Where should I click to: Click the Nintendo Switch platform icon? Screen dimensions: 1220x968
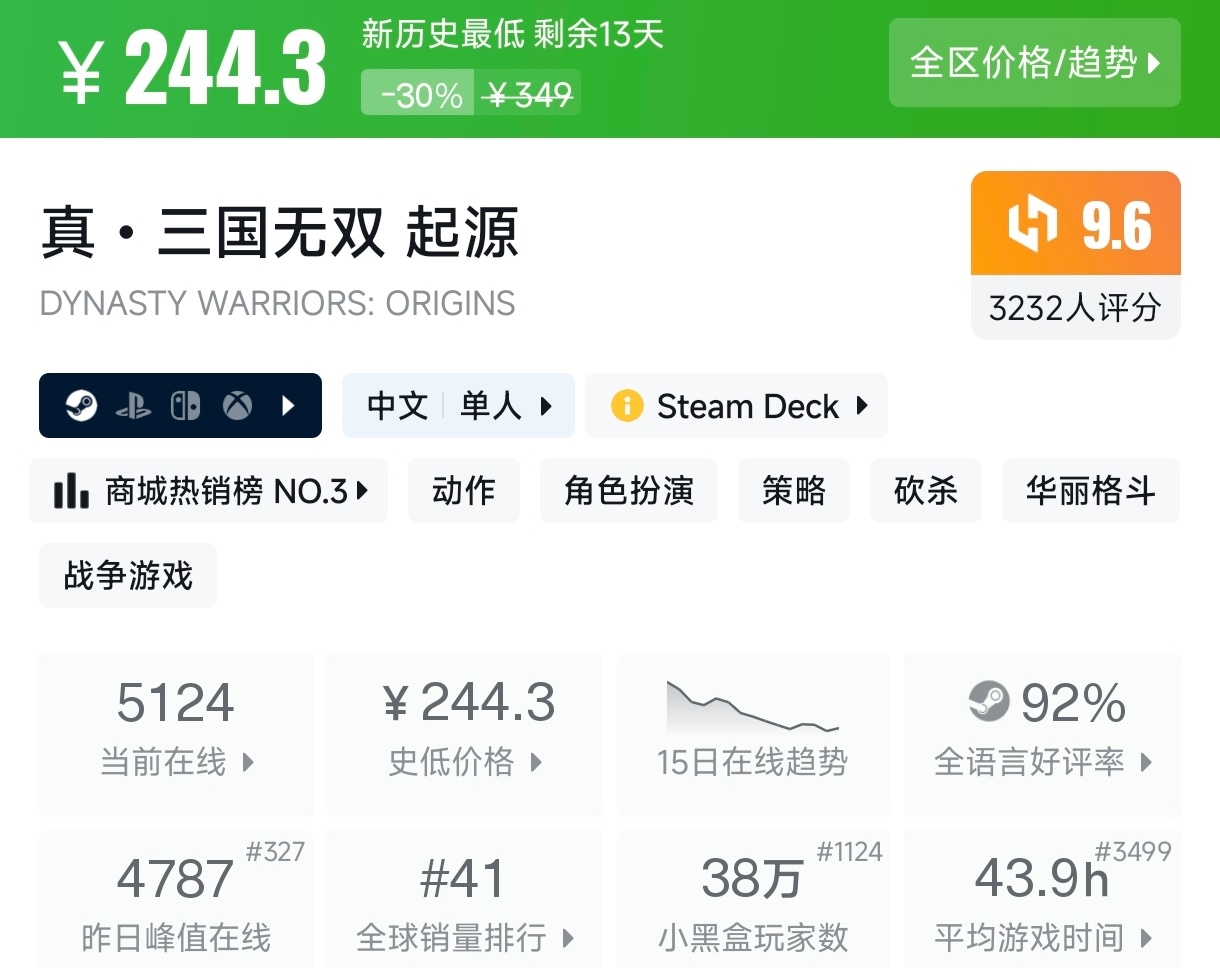(x=185, y=406)
